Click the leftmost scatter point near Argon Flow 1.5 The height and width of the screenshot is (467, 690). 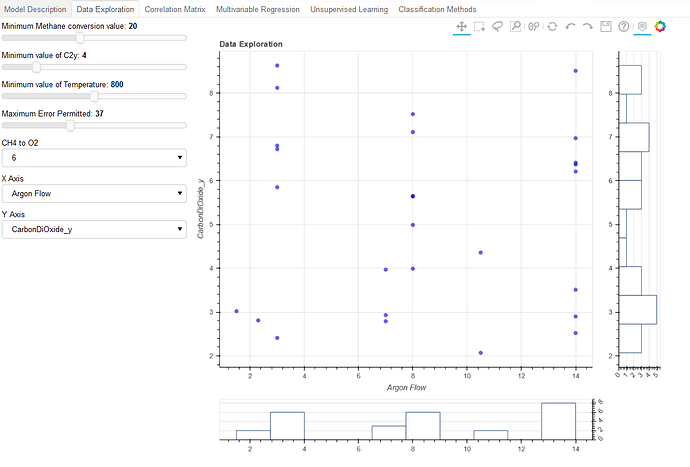coord(236,311)
